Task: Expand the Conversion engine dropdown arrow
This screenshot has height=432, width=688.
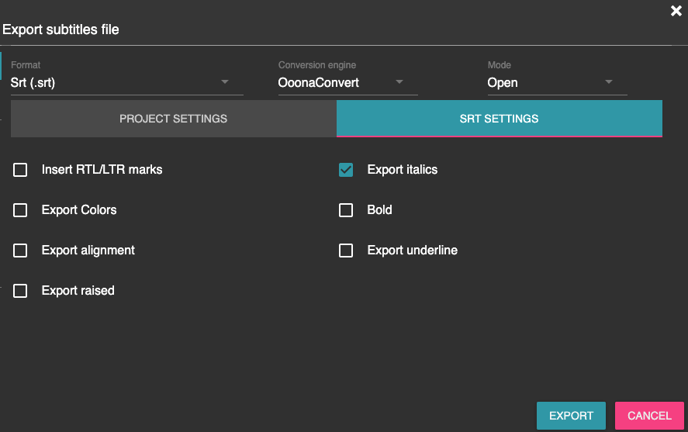Action: (399, 82)
